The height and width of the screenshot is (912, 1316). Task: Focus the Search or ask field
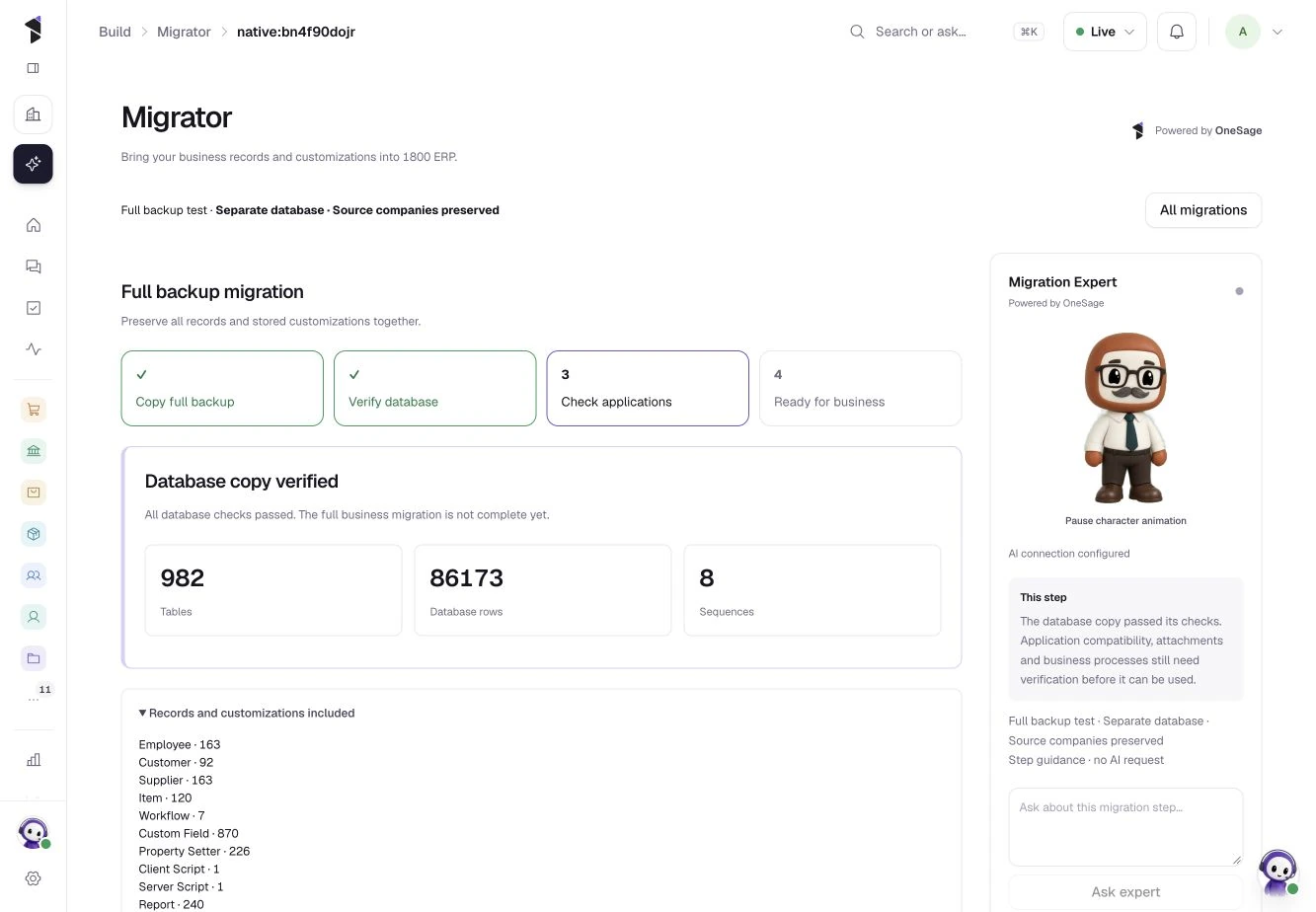(946, 32)
